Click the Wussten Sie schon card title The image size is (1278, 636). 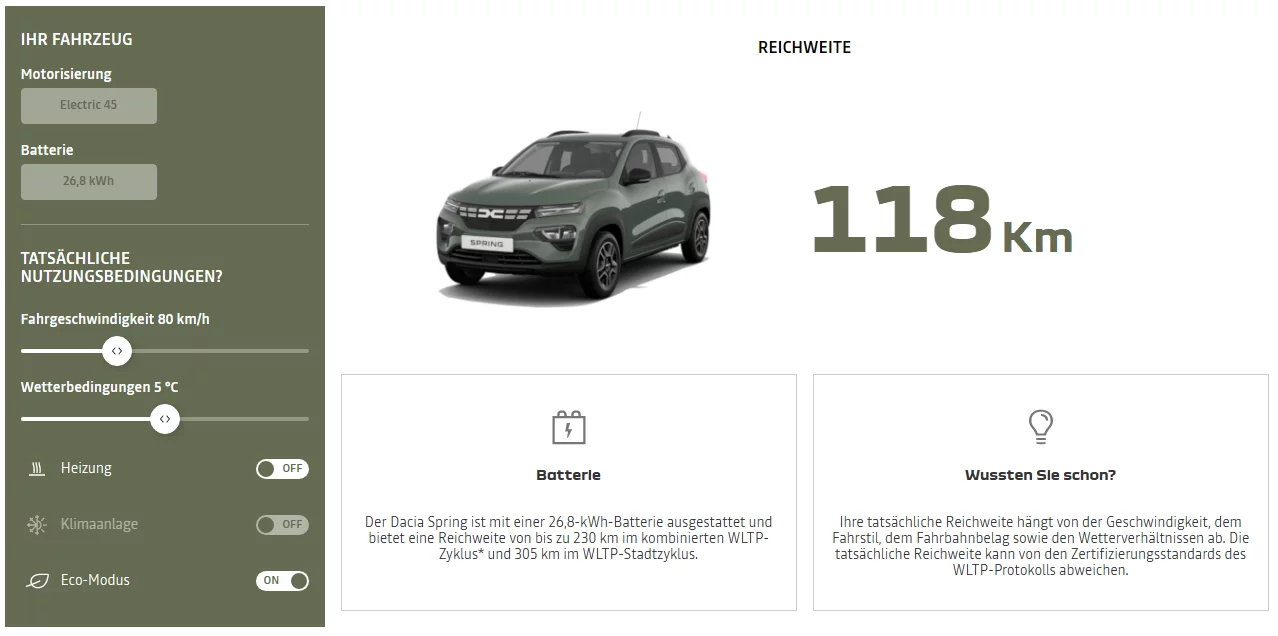1041,476
